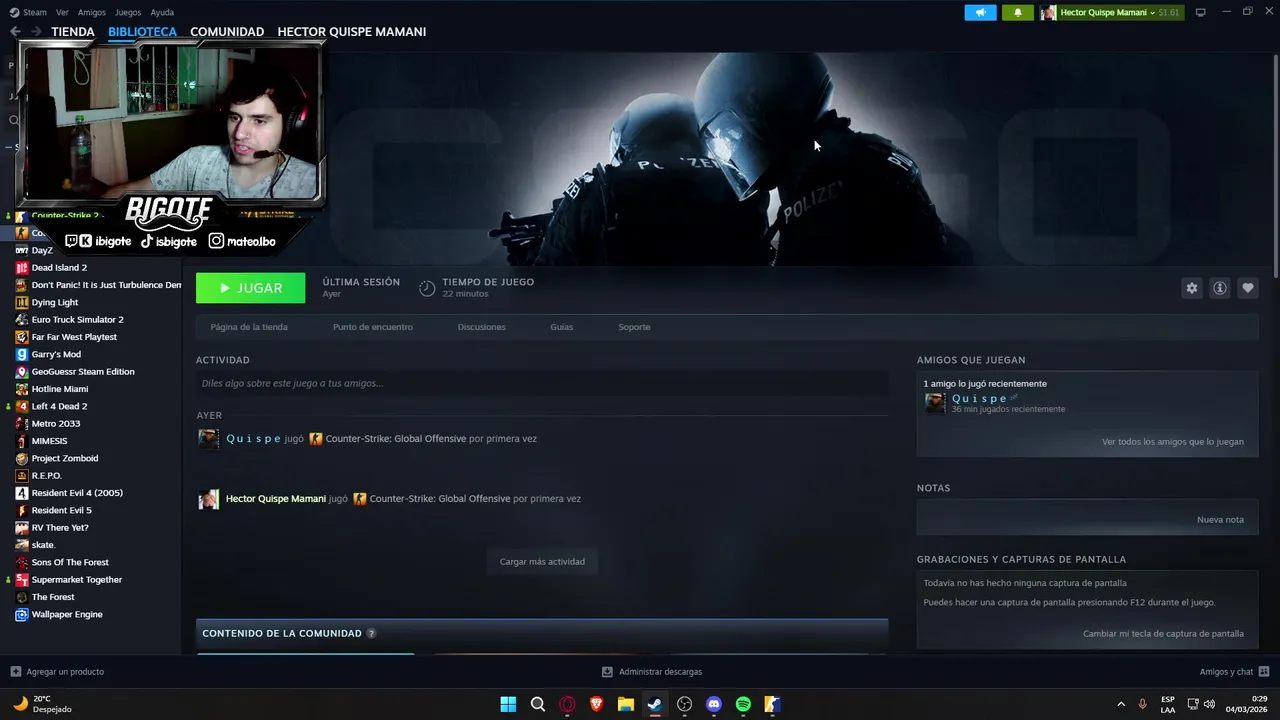Image resolution: width=1280 pixels, height=720 pixels.
Task: Click the Dying Light game icon
Action: (22, 302)
